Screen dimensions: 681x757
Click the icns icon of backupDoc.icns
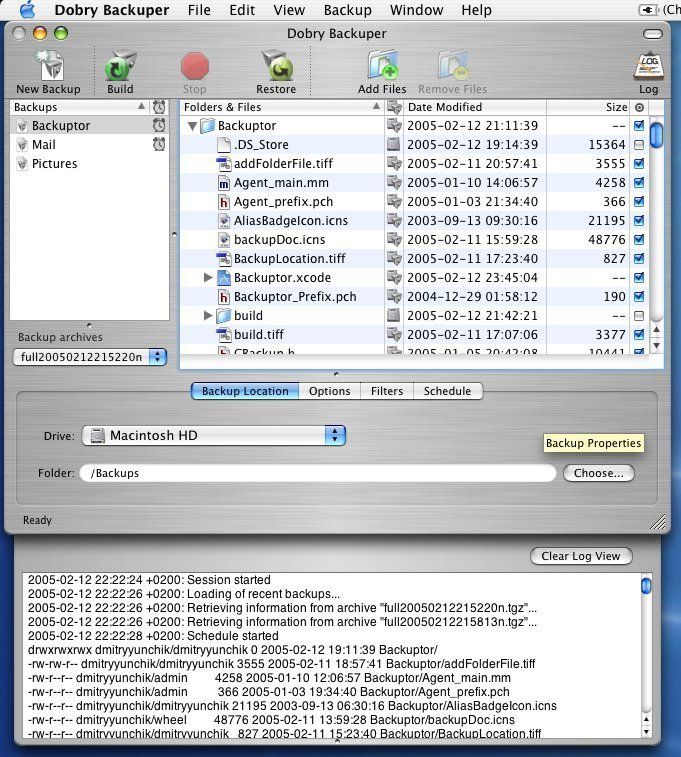[223, 240]
